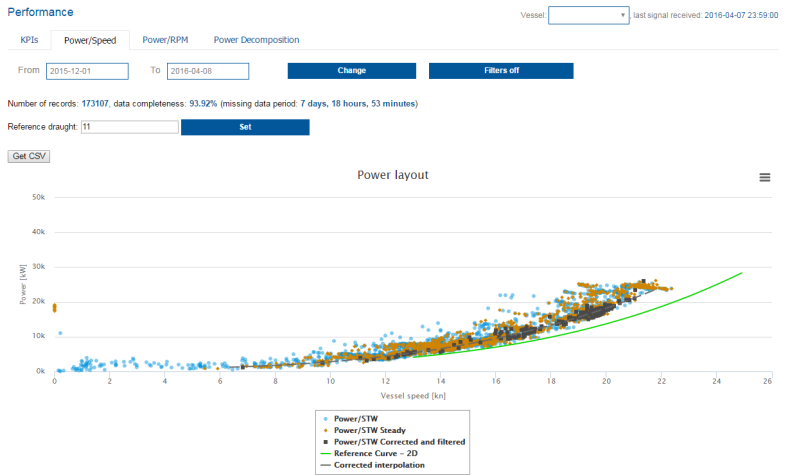Focus the From date field
The width and height of the screenshot is (790, 476).
coord(88,71)
